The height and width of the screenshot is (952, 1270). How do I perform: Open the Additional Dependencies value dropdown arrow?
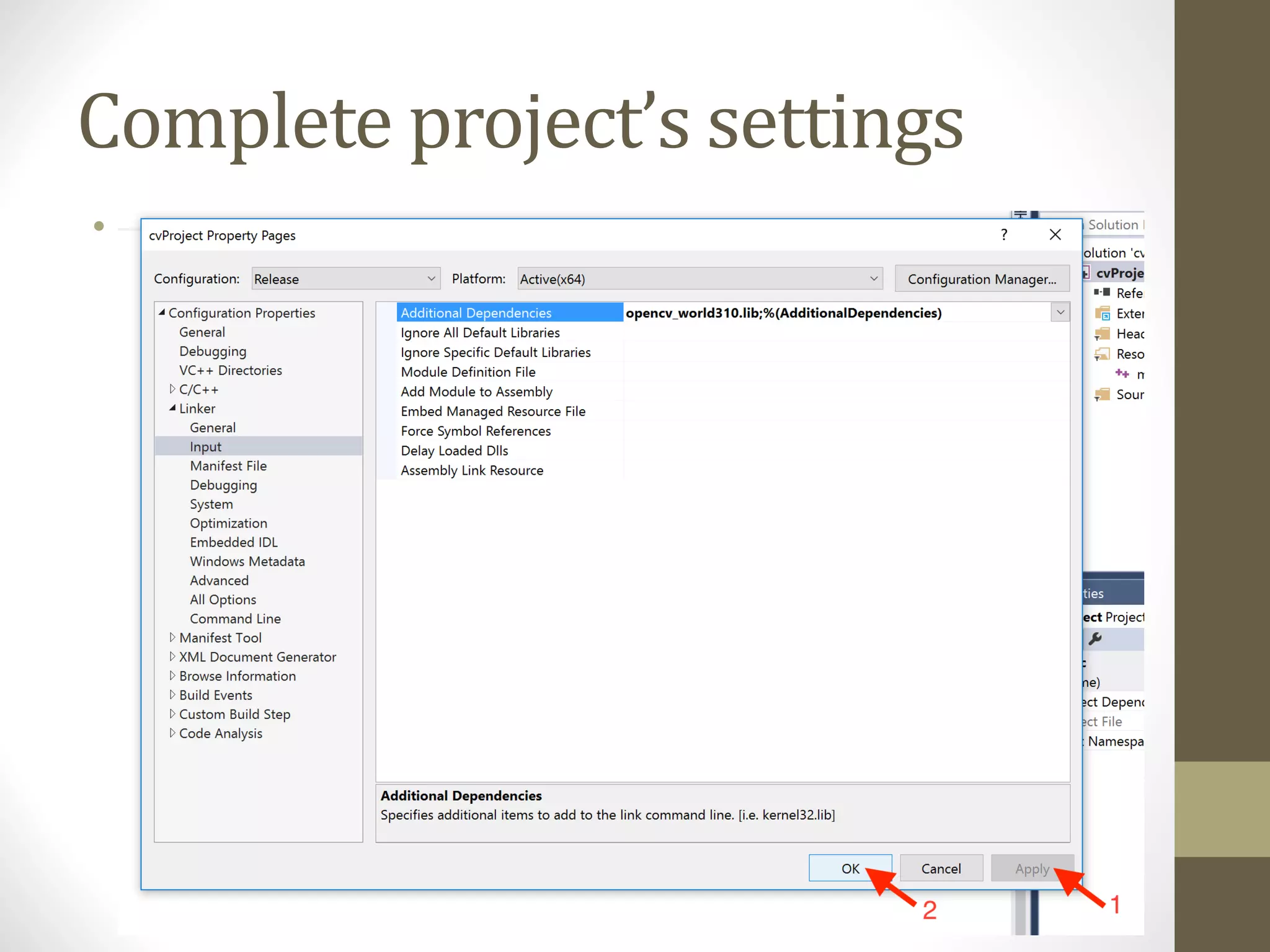[1060, 312]
